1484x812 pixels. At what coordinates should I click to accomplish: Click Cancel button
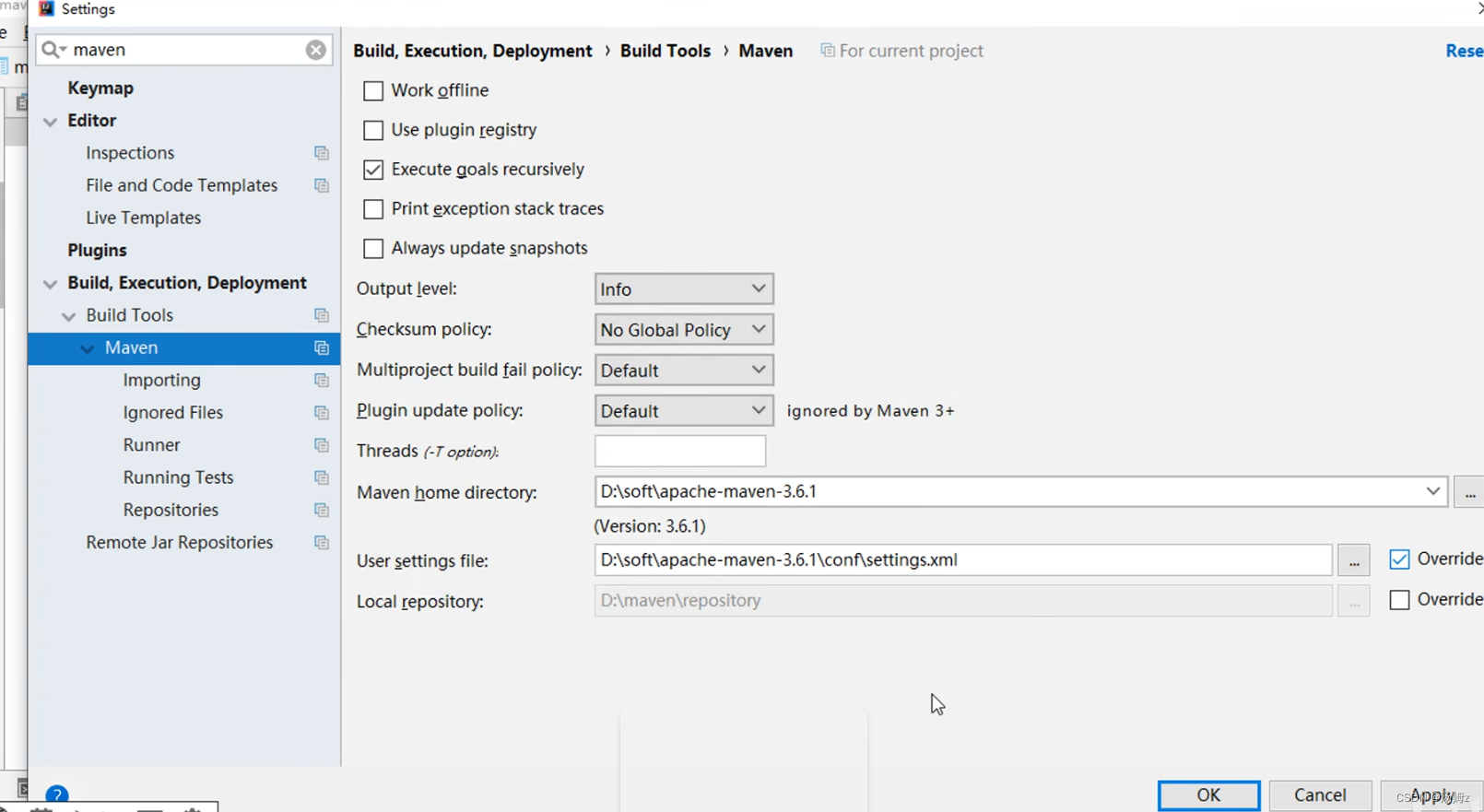(x=1320, y=794)
